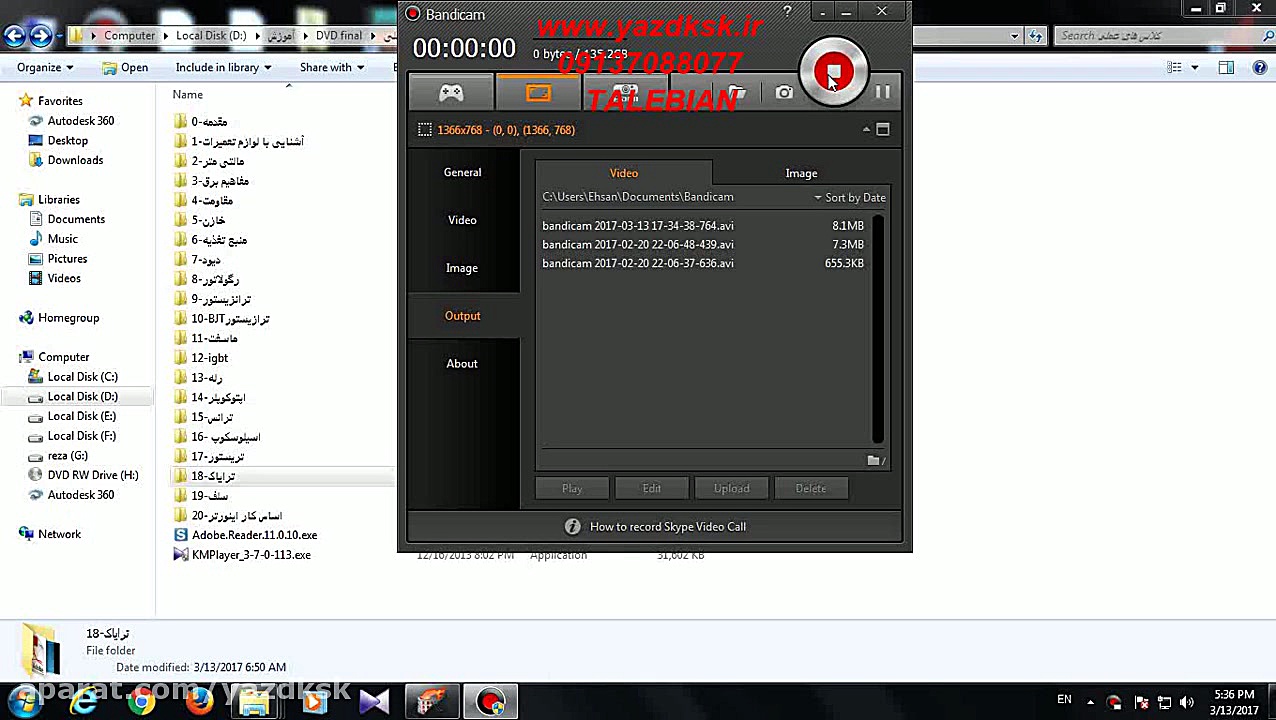Open the Image settings section

462,268
